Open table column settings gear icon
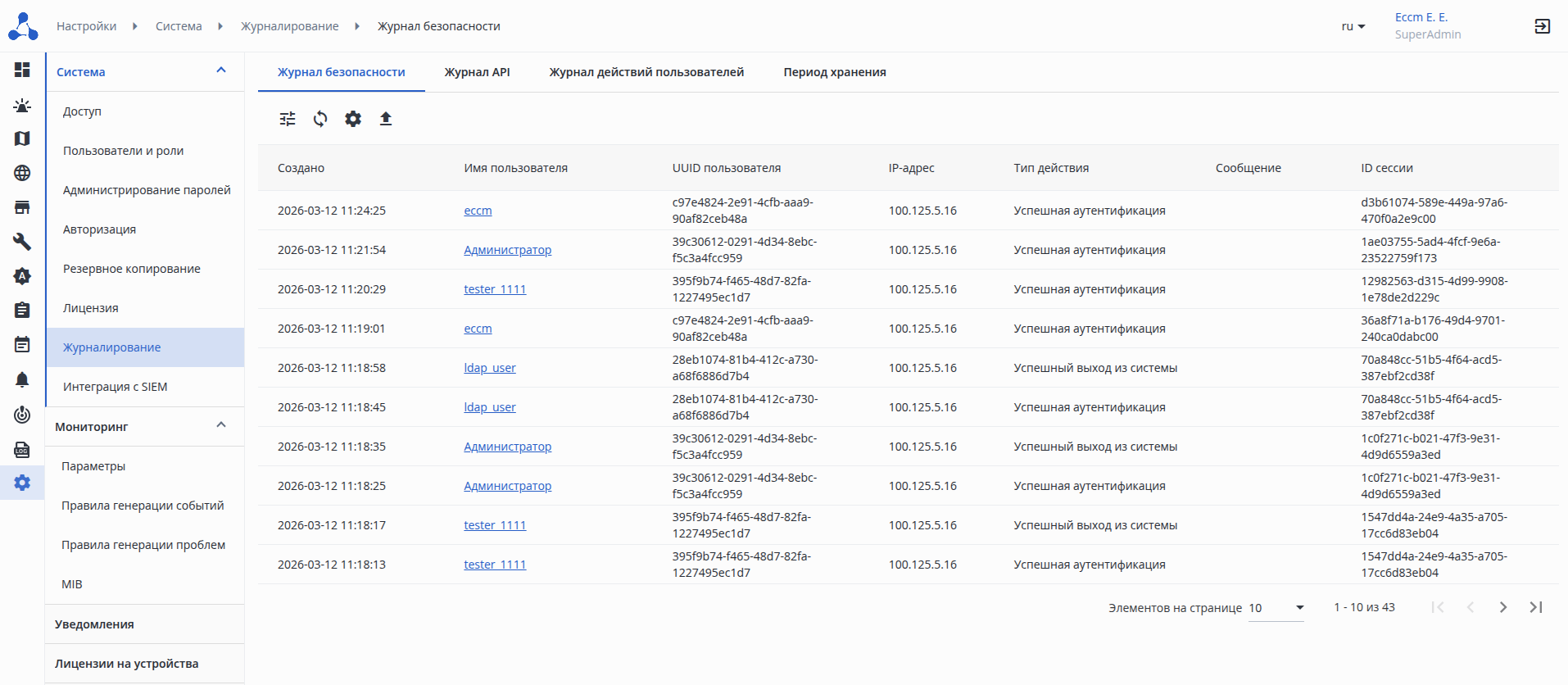 click(x=353, y=119)
